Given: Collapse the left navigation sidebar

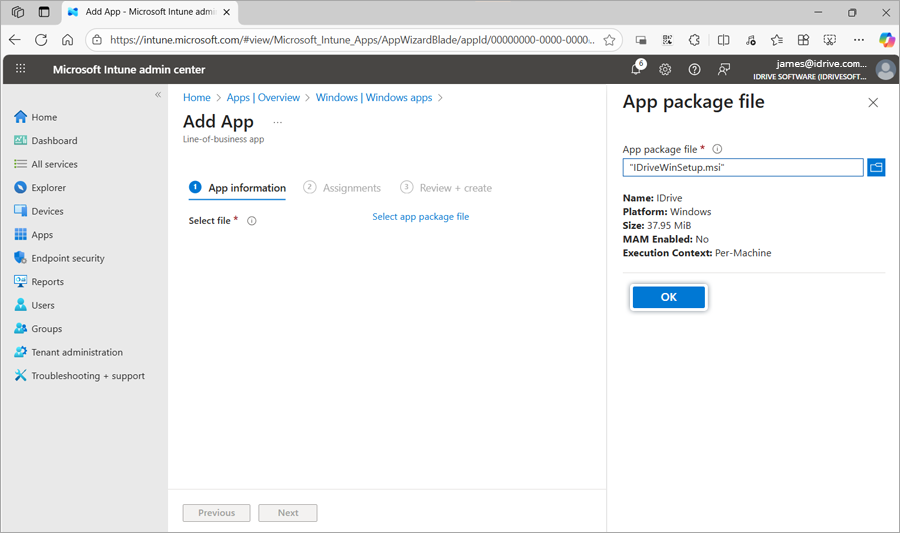Looking at the screenshot, I should click(157, 95).
